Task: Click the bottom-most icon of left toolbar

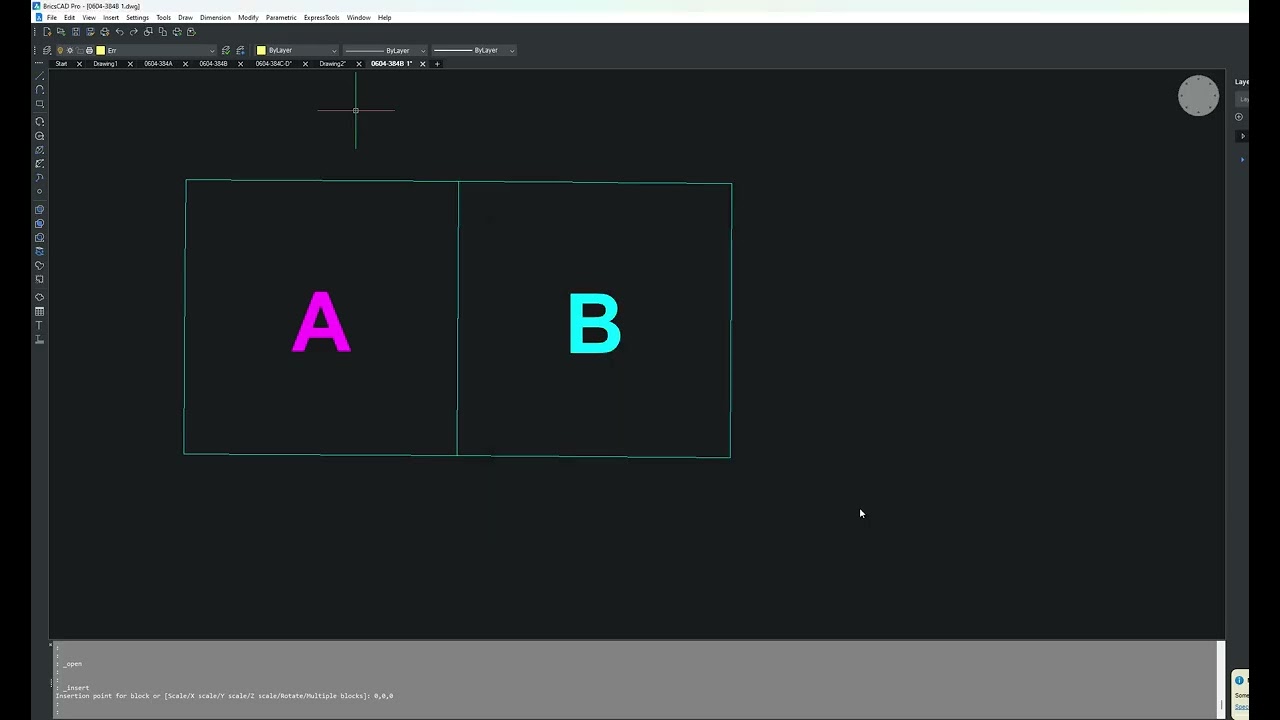Action: click(x=40, y=340)
